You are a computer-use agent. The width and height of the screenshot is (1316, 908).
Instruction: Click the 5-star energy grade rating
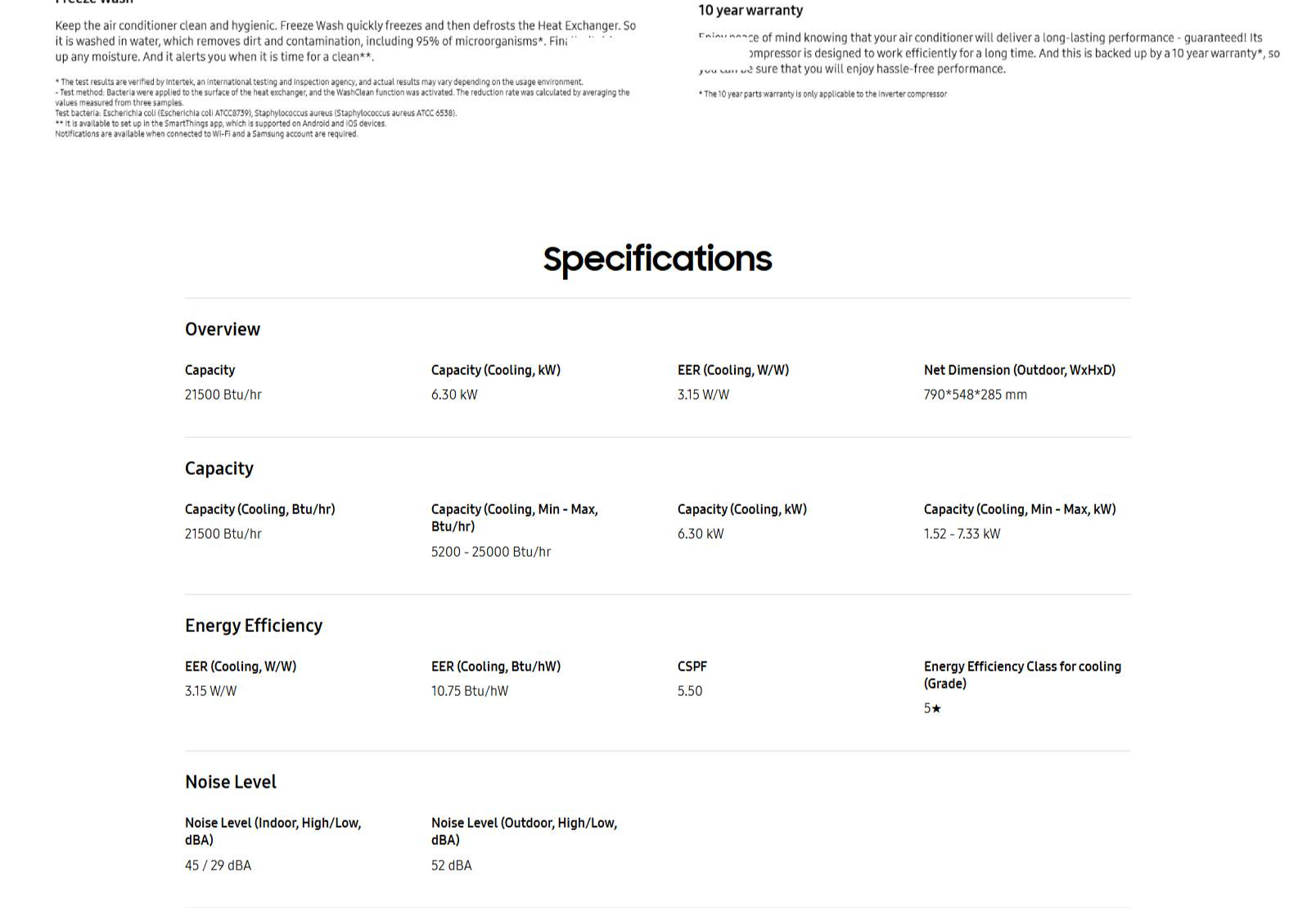click(932, 708)
